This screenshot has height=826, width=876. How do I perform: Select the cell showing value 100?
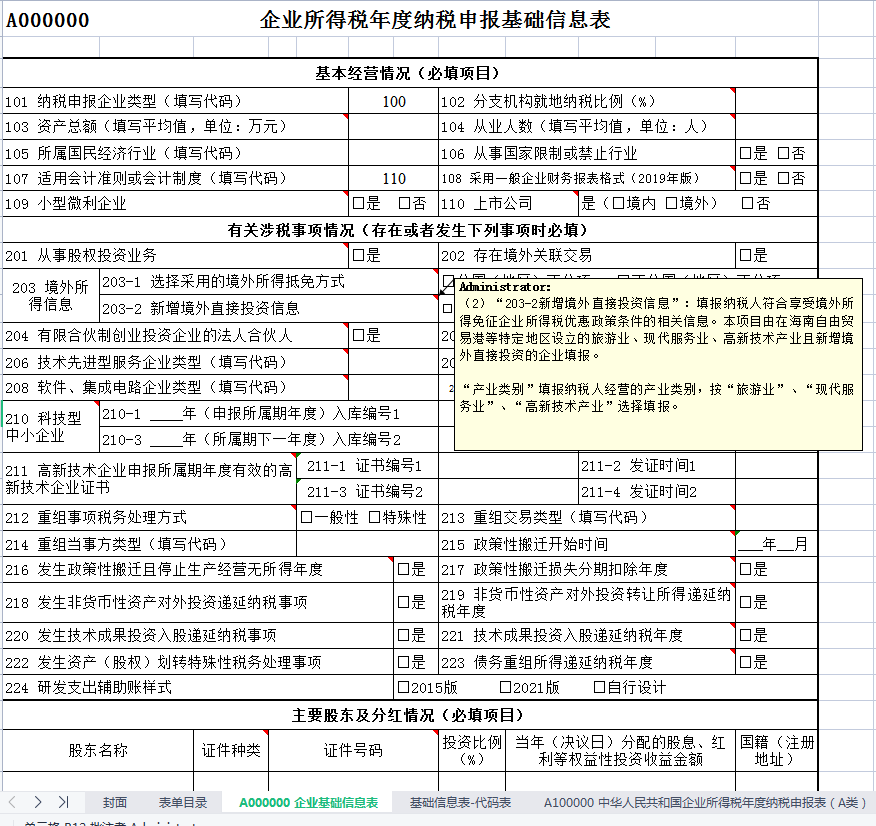click(x=394, y=101)
